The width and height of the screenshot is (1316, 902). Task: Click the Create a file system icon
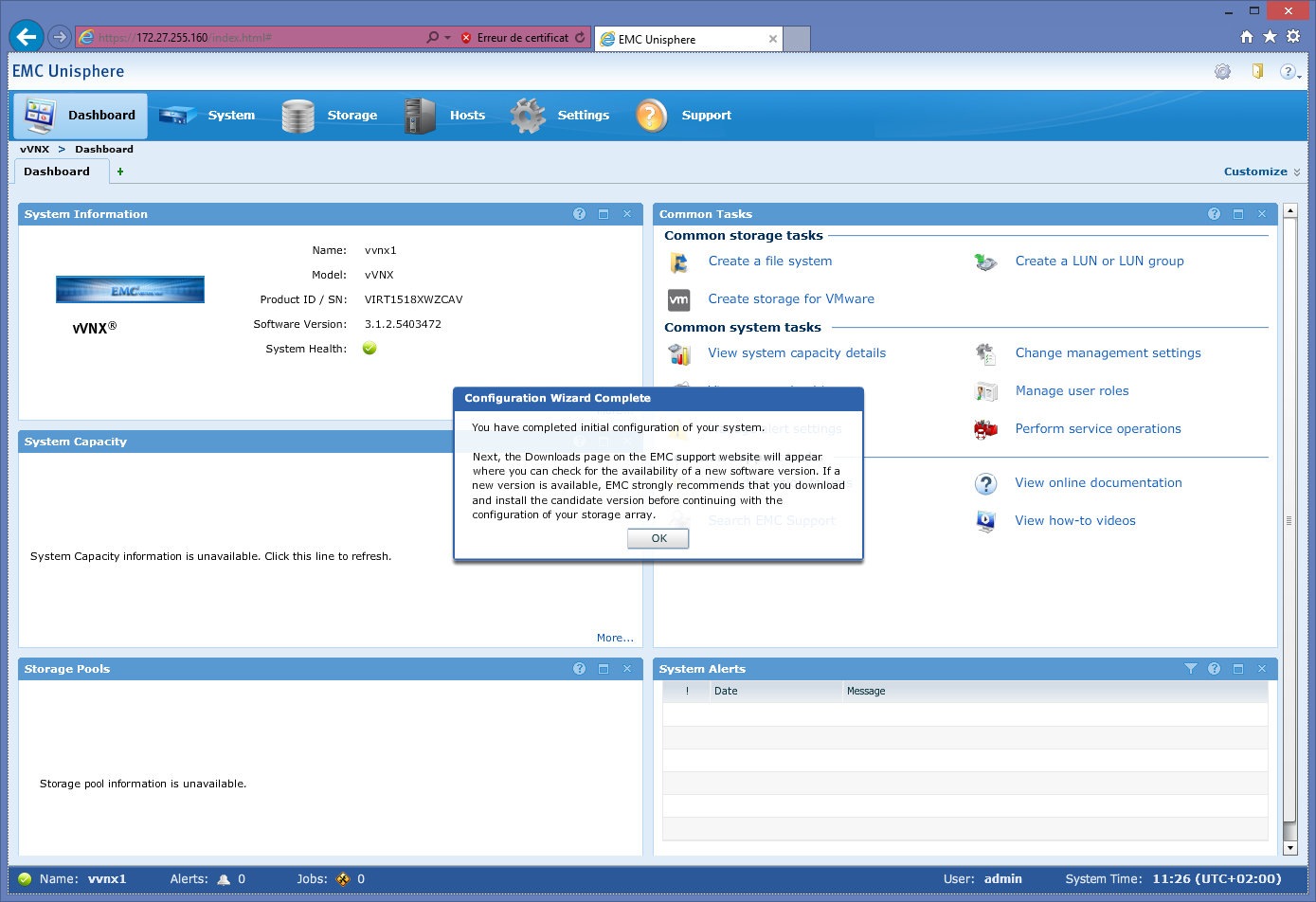coord(679,262)
